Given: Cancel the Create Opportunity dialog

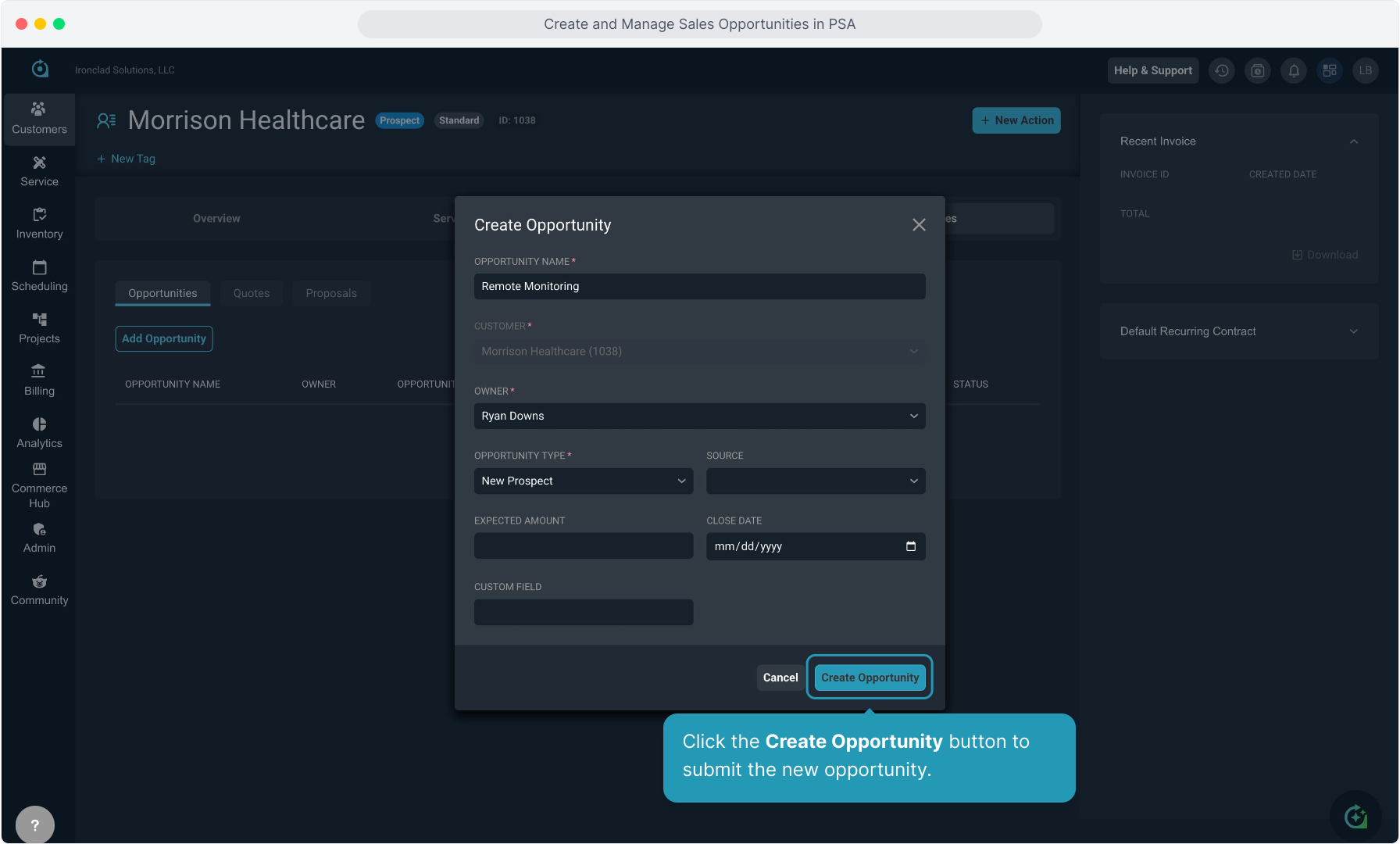Looking at the screenshot, I should [780, 678].
